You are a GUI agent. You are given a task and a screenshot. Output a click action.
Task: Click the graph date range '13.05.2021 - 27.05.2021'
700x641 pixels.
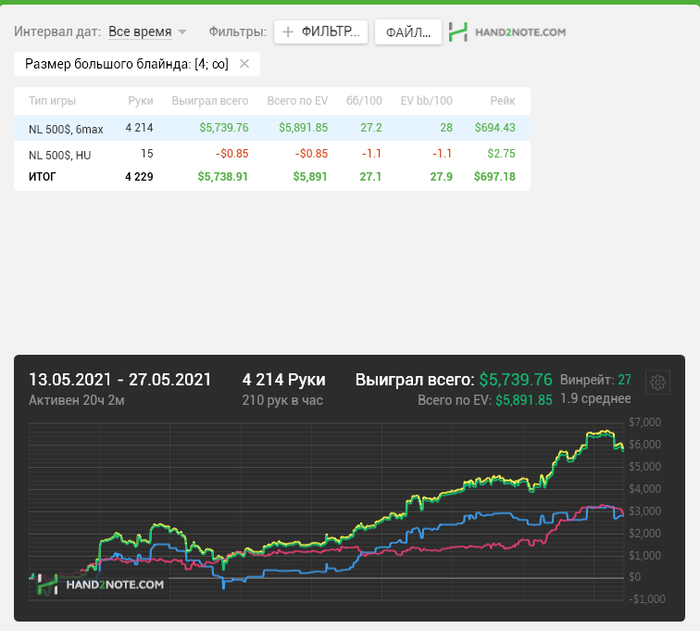(x=120, y=380)
